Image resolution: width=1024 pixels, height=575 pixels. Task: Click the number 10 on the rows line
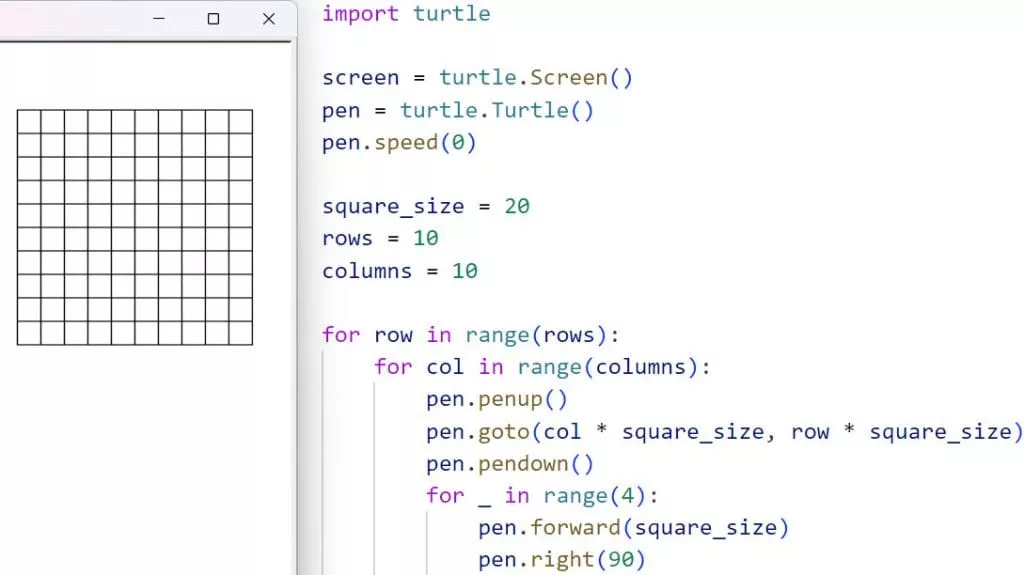[425, 239]
